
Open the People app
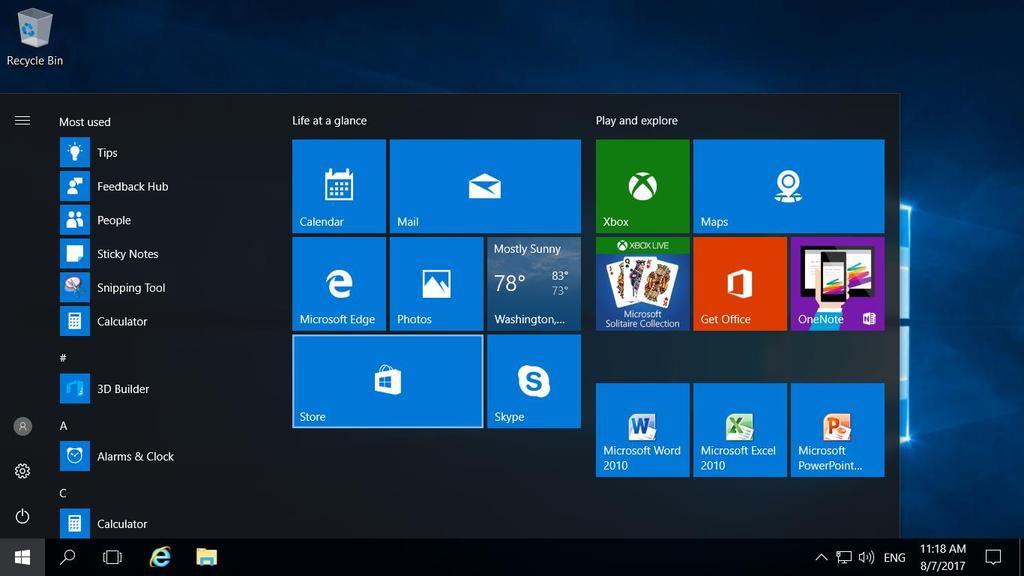[x=163, y=220]
